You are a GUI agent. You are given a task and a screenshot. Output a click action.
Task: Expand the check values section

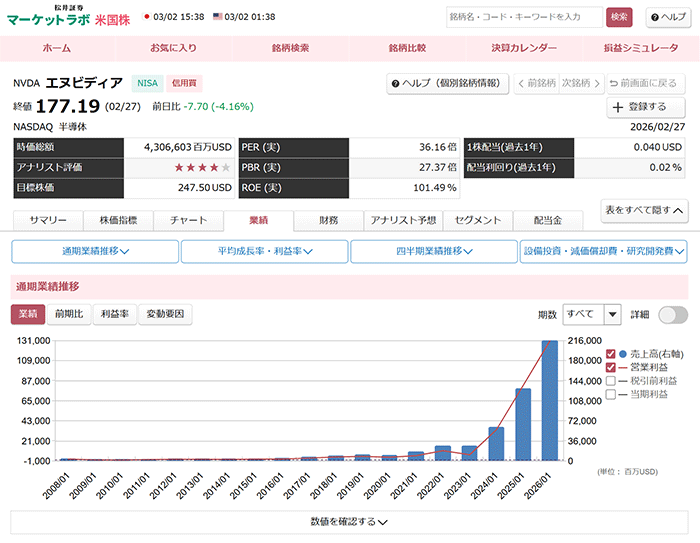pos(349,521)
